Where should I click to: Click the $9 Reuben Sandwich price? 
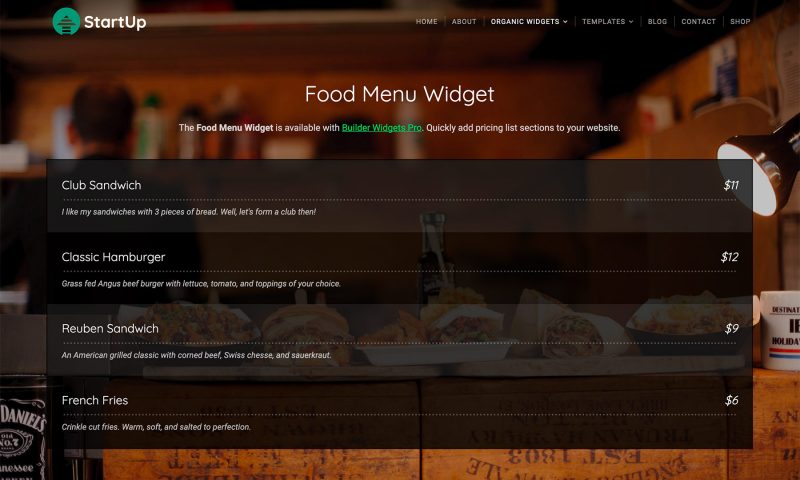point(732,329)
